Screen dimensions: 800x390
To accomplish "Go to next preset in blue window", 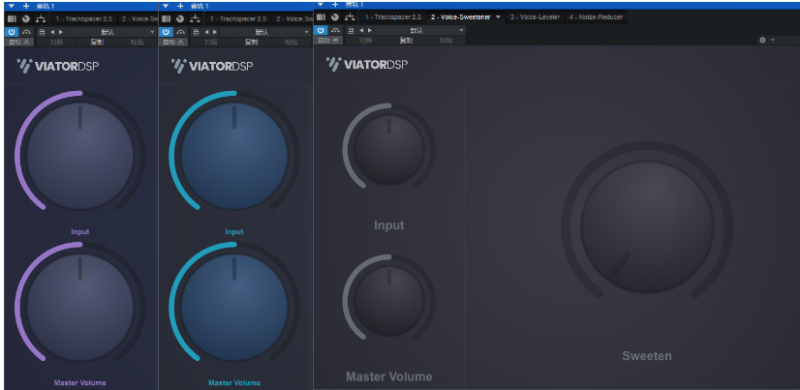I will 215,32.
